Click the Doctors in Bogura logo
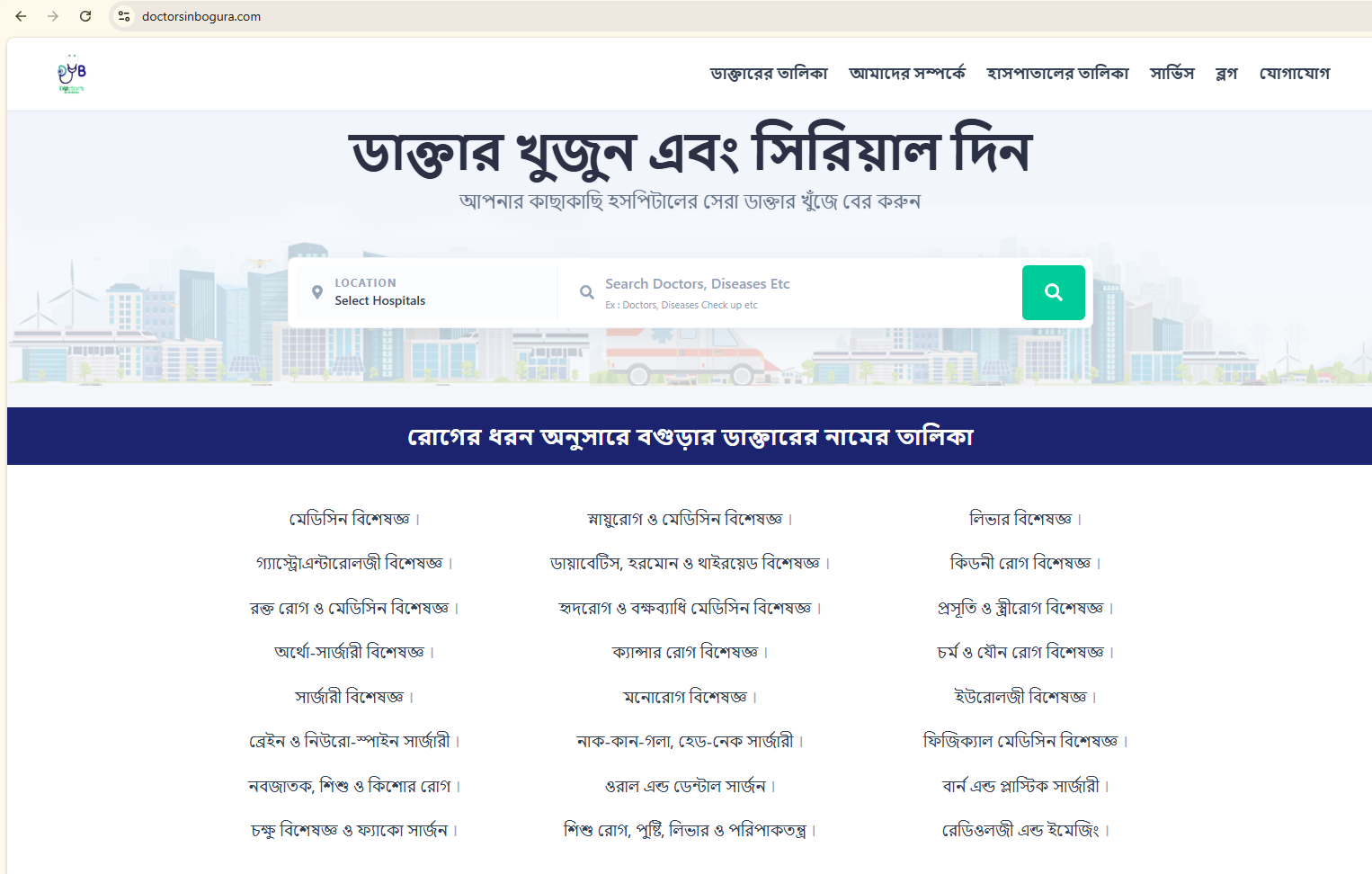 point(71,74)
